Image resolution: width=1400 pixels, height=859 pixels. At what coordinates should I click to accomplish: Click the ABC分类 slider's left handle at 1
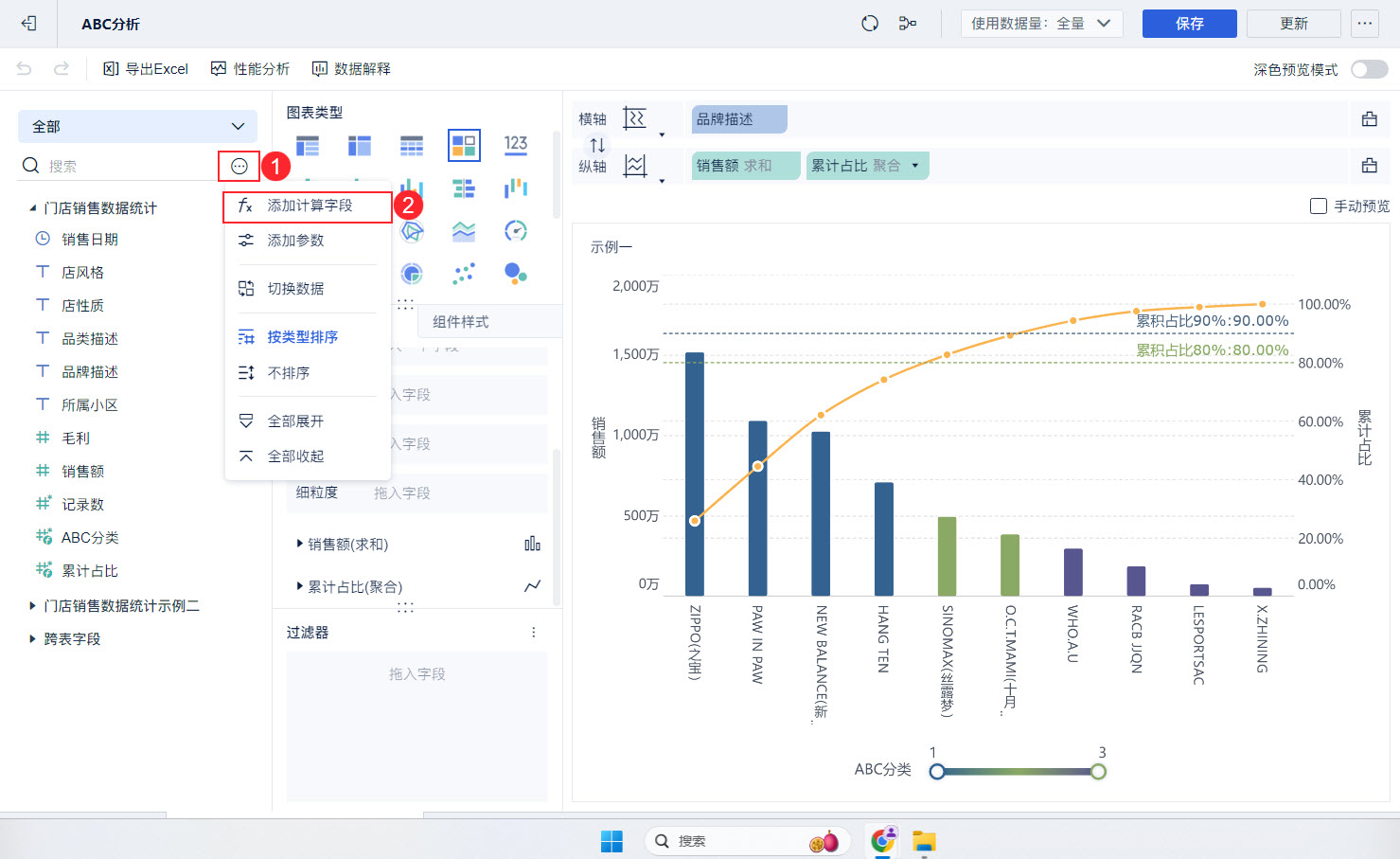pyautogui.click(x=937, y=772)
